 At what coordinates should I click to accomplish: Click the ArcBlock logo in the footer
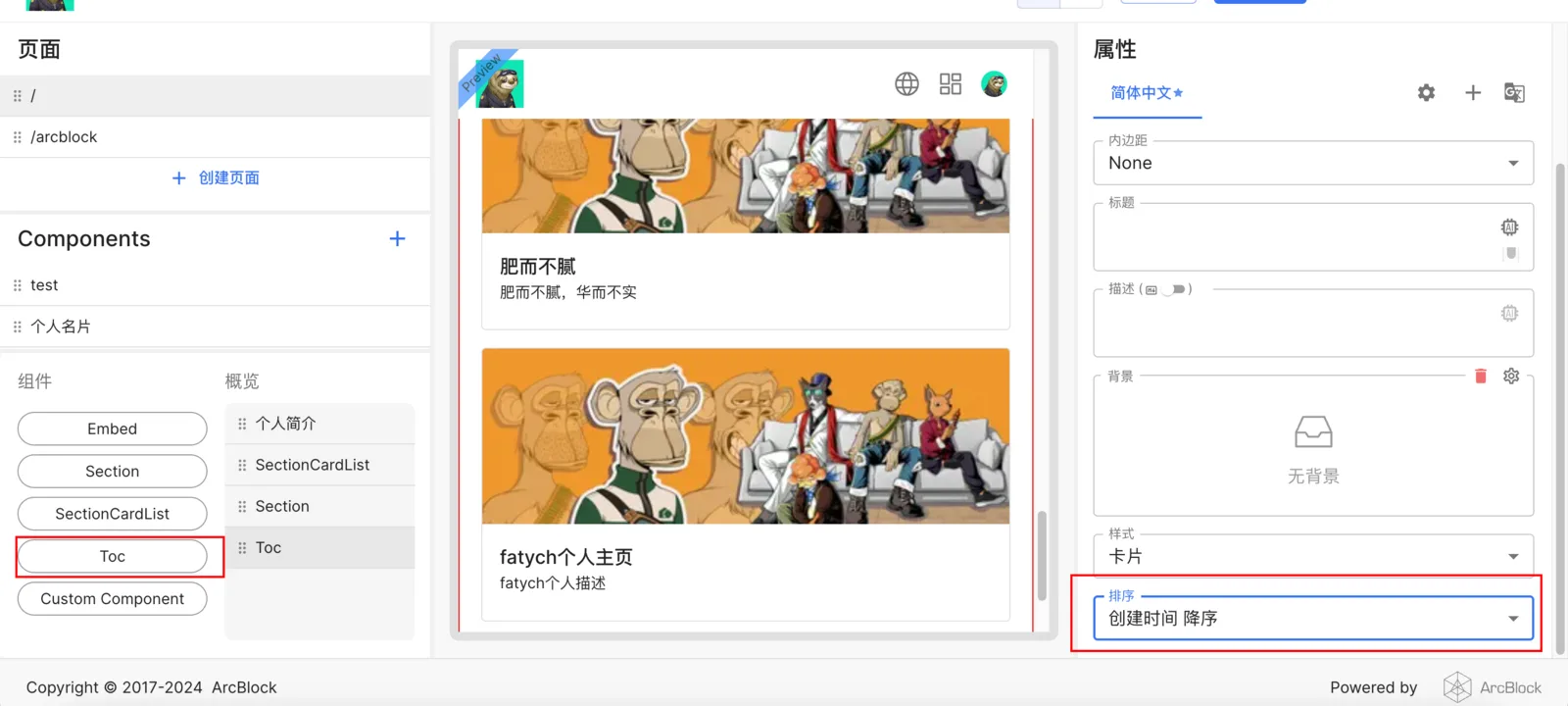[1492, 687]
